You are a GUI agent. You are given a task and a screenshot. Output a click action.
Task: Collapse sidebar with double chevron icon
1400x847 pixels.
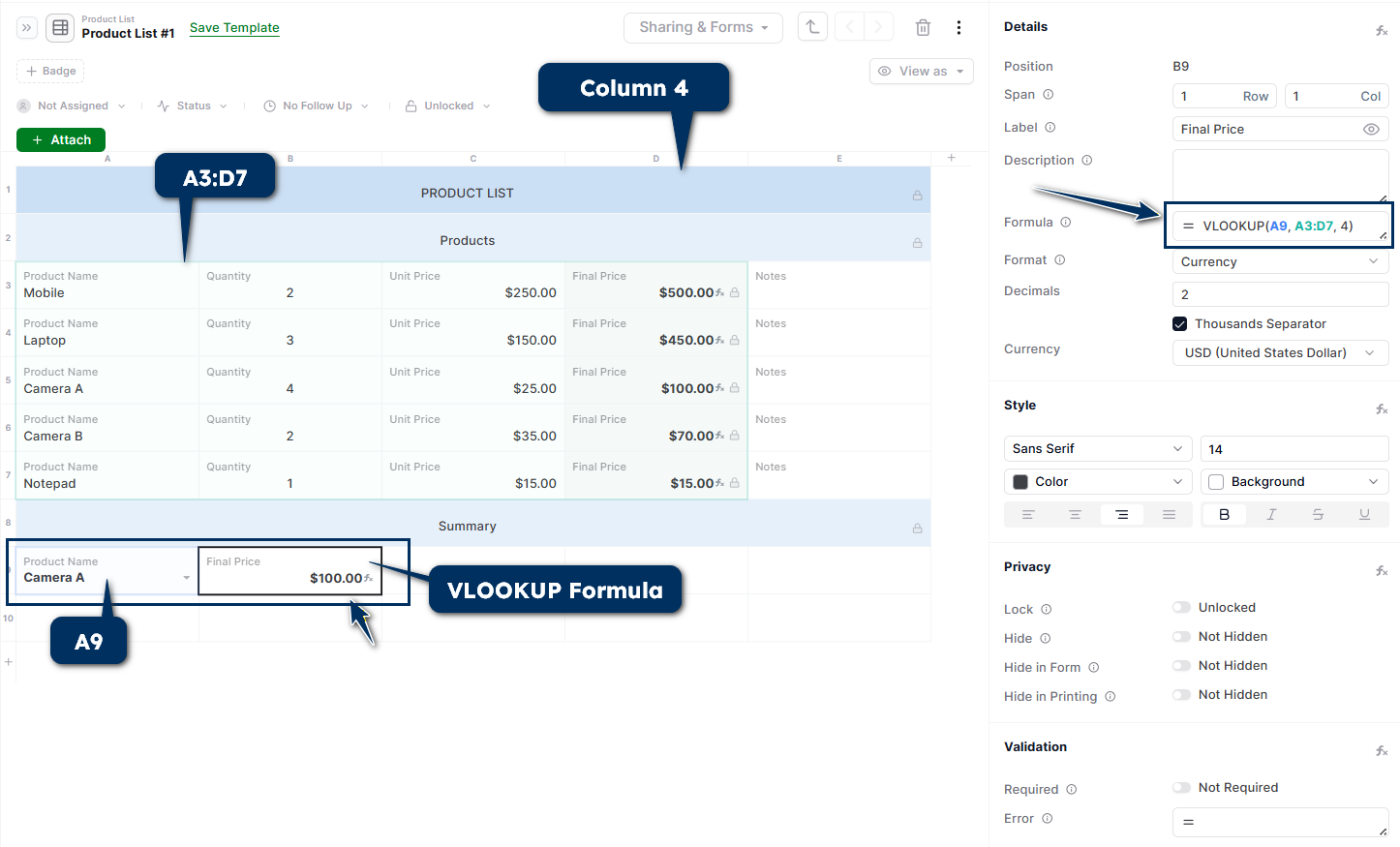[x=27, y=28]
